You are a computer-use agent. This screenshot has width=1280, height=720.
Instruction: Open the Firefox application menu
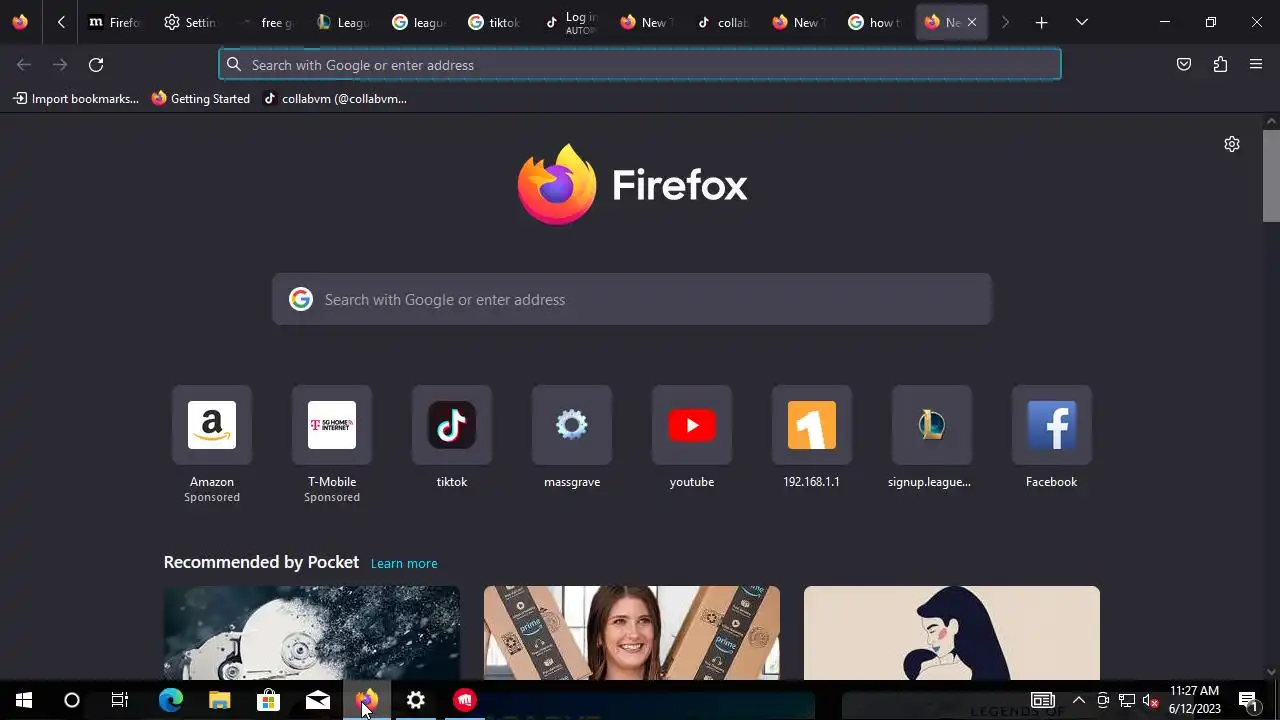(1256, 65)
